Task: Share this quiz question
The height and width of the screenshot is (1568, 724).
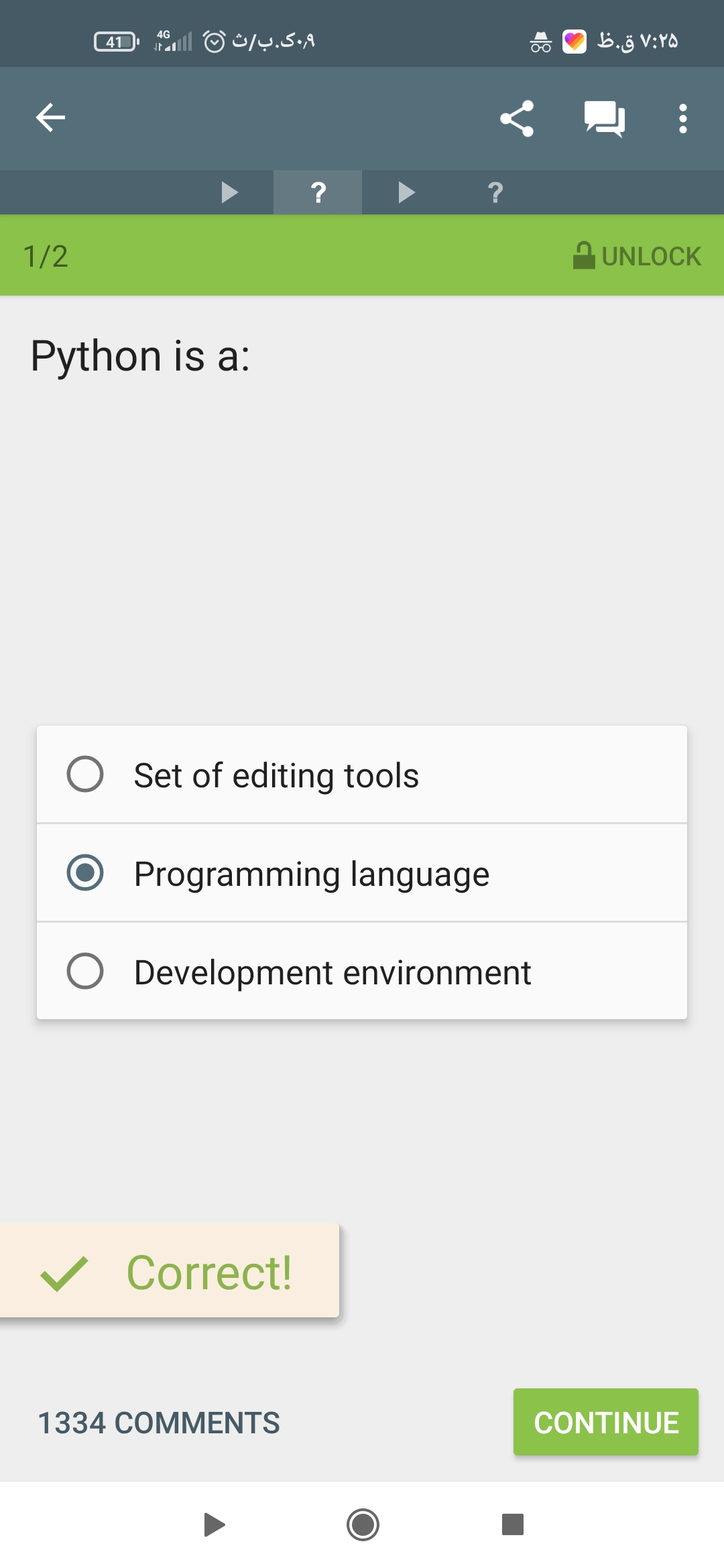Action: click(517, 119)
